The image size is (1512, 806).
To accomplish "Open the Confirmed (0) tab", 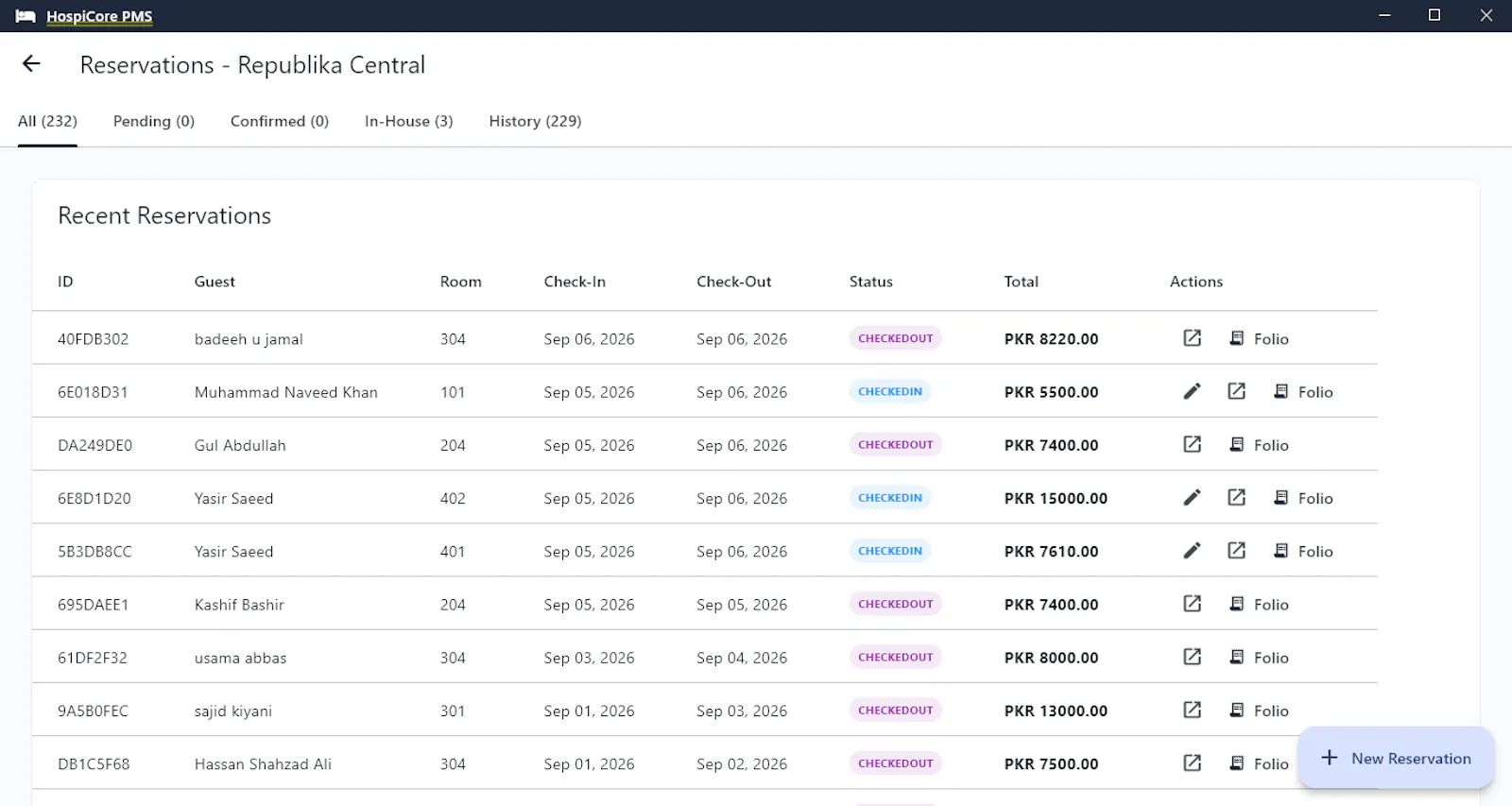I will (x=280, y=121).
